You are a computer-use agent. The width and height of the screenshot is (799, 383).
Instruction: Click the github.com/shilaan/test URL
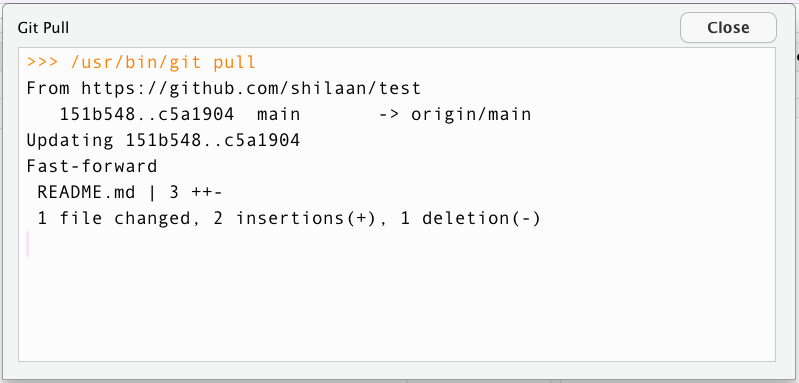[251, 89]
